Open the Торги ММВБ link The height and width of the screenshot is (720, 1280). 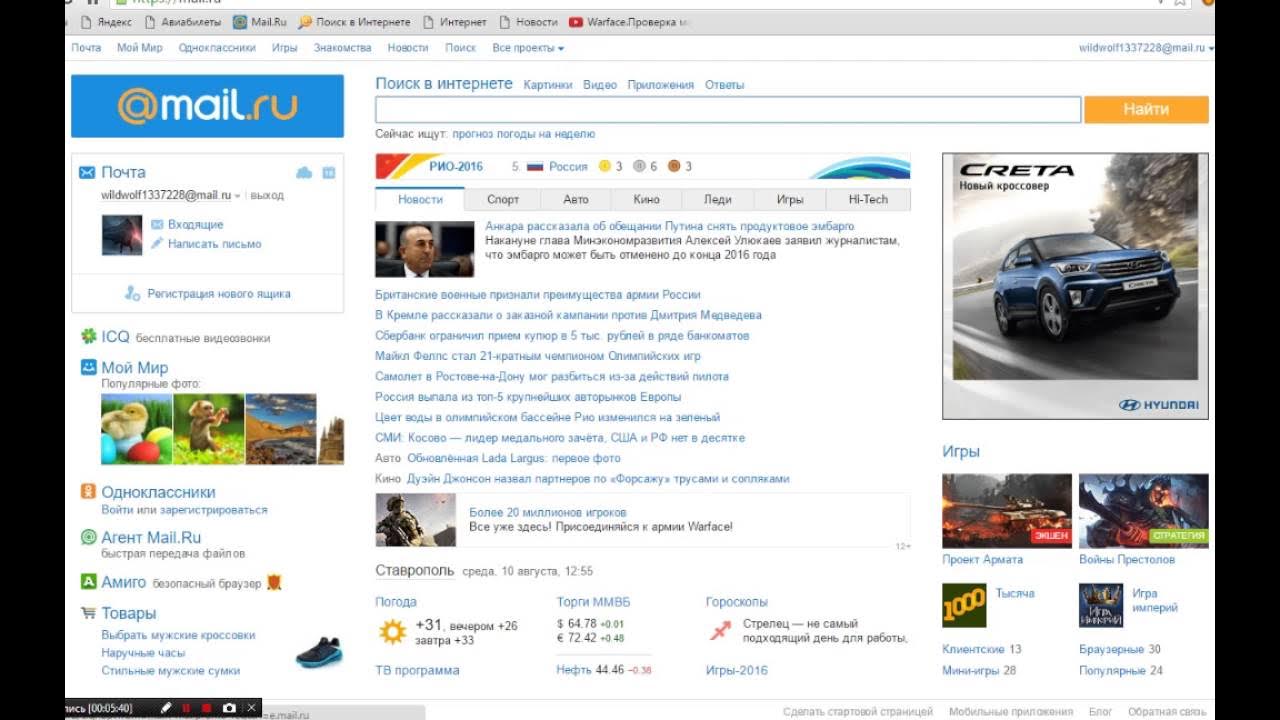pyautogui.click(x=594, y=602)
